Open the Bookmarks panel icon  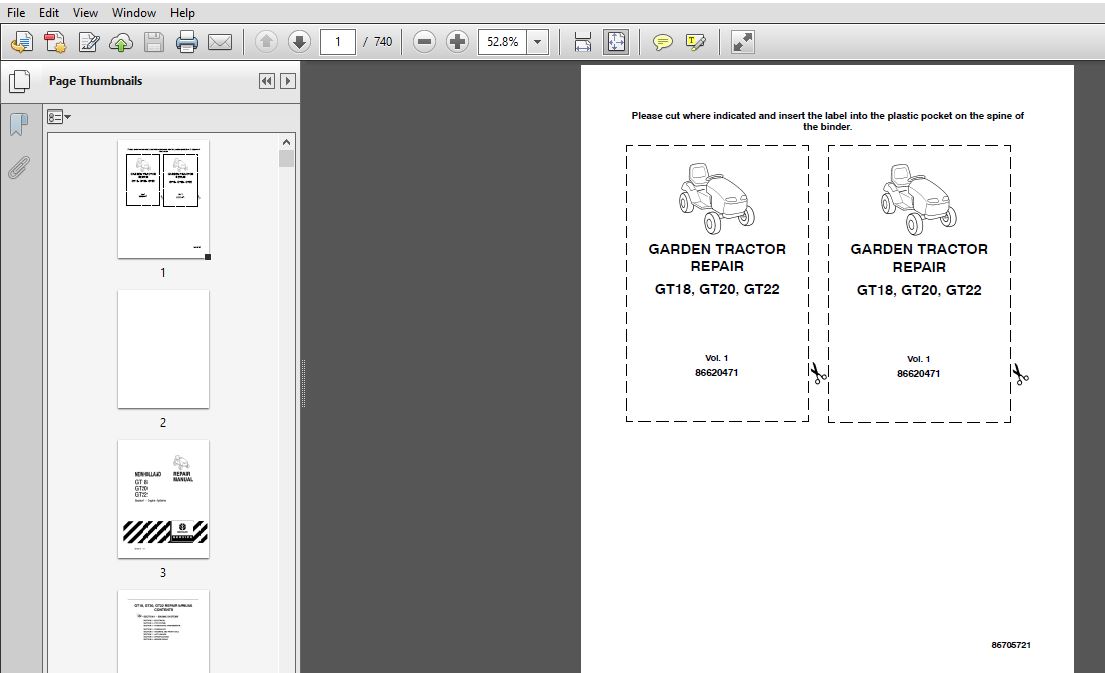coord(19,125)
